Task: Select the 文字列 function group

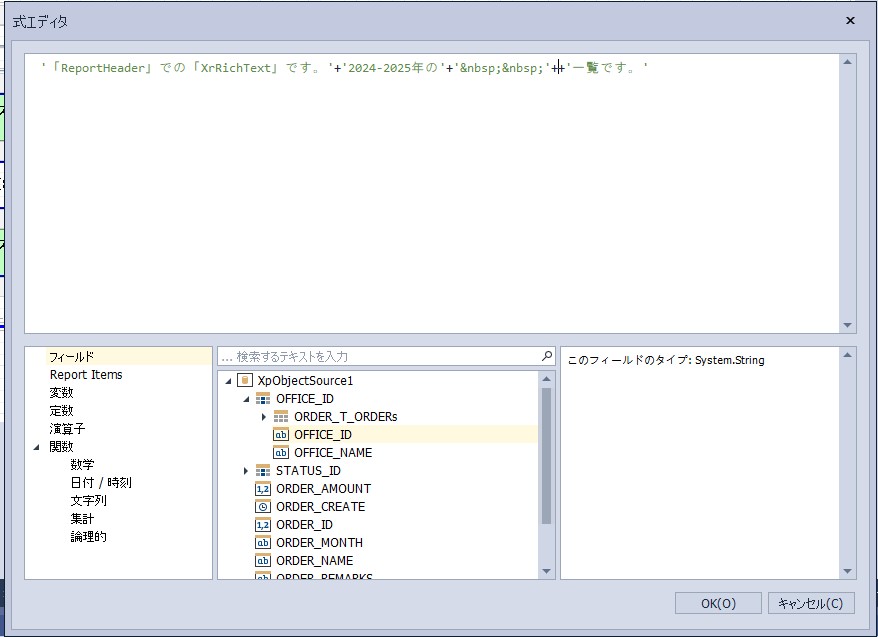Action: pos(88,501)
